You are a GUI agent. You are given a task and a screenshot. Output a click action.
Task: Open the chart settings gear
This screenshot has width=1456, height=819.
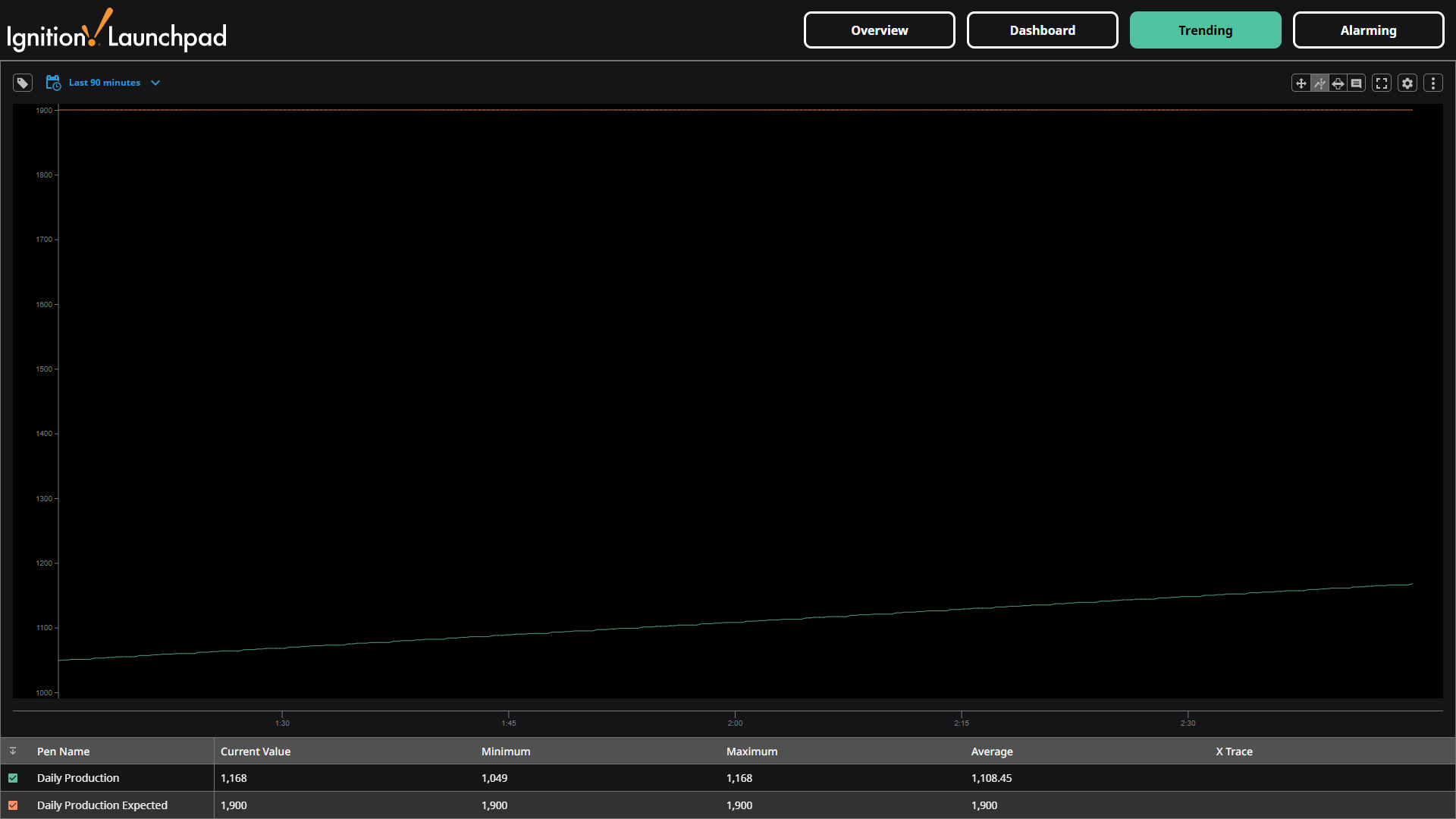click(1407, 83)
